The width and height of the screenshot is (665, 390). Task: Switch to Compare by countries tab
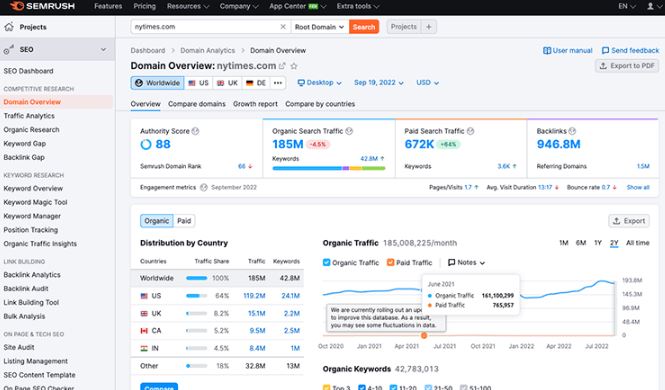320,104
